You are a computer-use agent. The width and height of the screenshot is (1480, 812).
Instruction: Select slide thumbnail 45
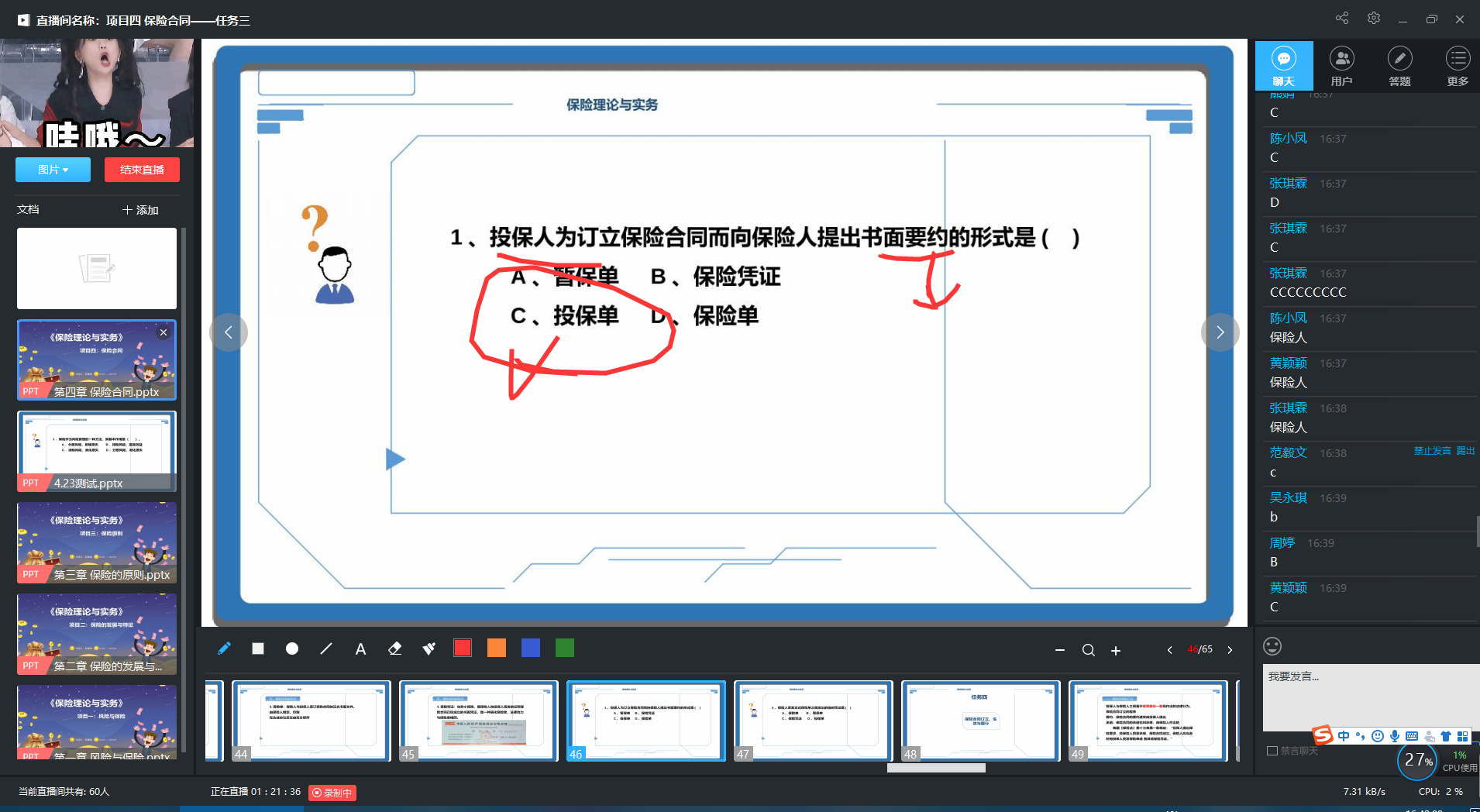click(479, 721)
